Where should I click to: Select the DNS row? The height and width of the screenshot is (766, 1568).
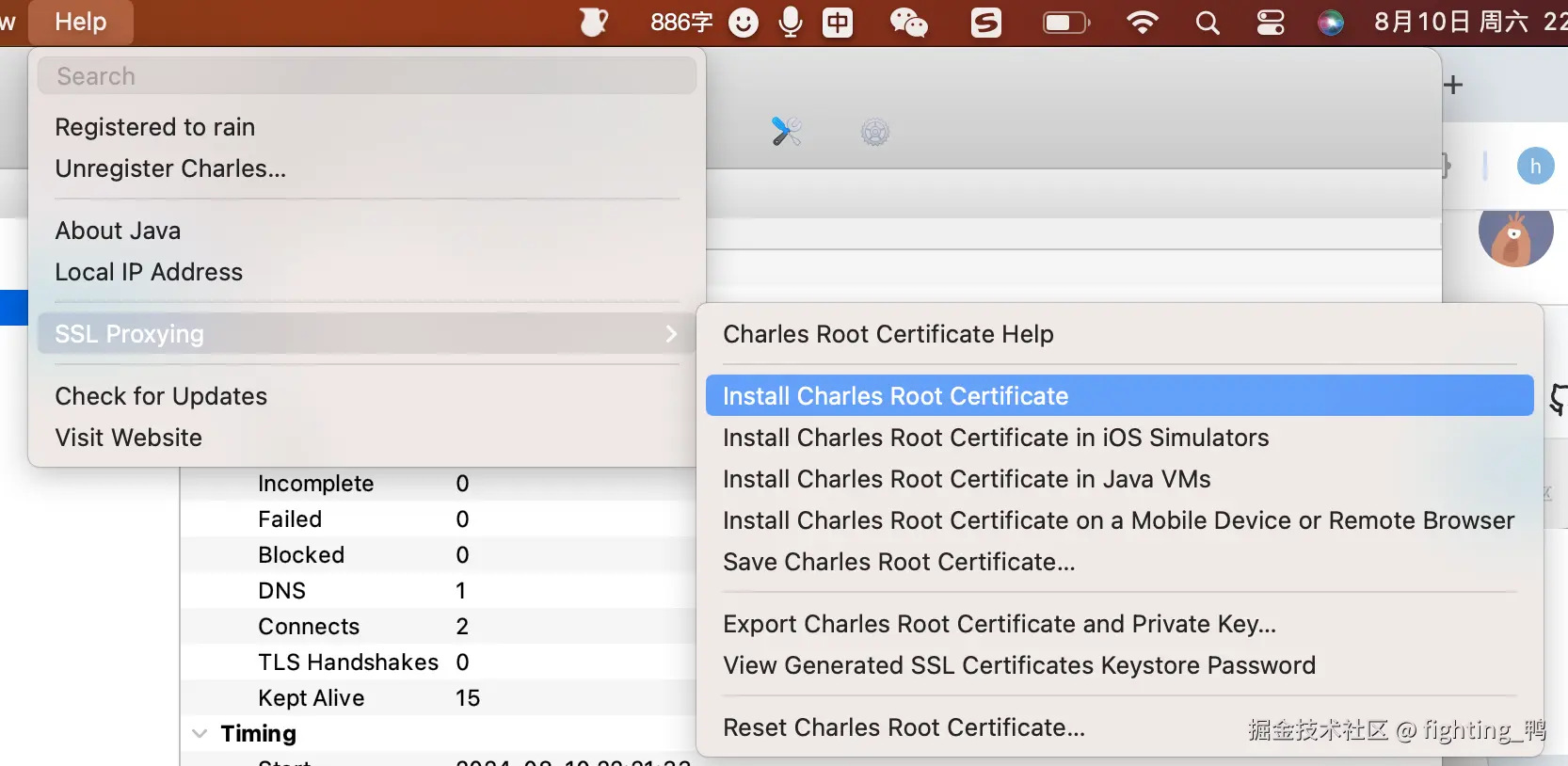(439, 591)
